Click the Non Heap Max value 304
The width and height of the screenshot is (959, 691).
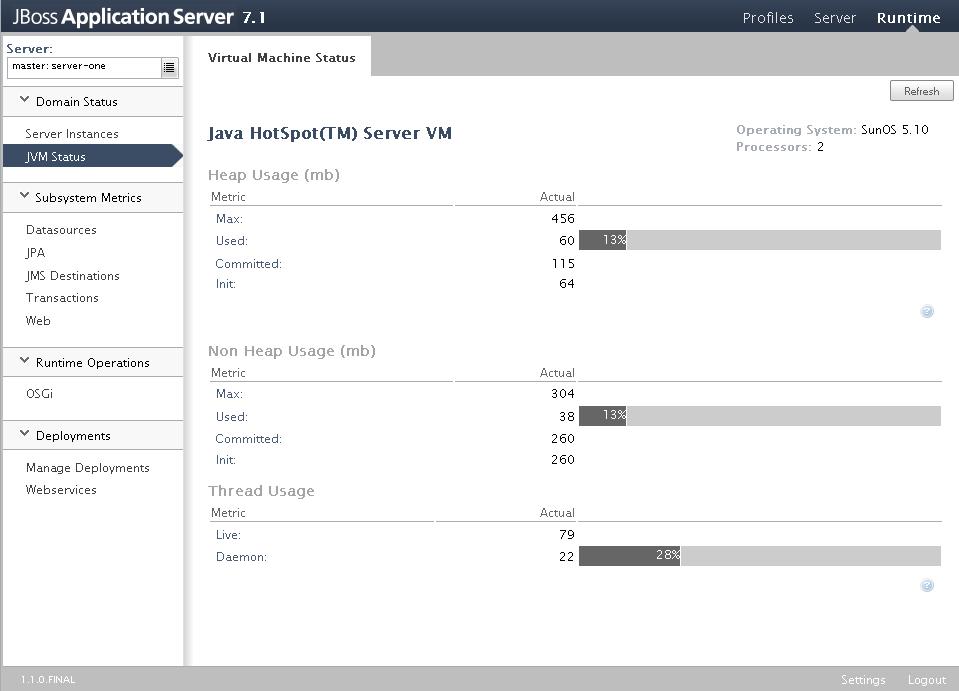(563, 394)
